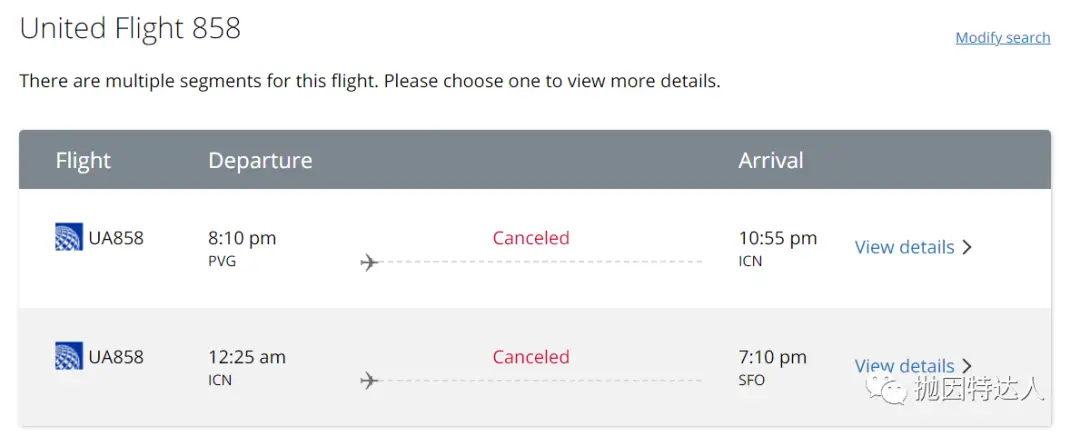Image resolution: width=1080 pixels, height=436 pixels.
Task: Click the Canceled status on the 12:25 am flight
Action: [x=530, y=357]
